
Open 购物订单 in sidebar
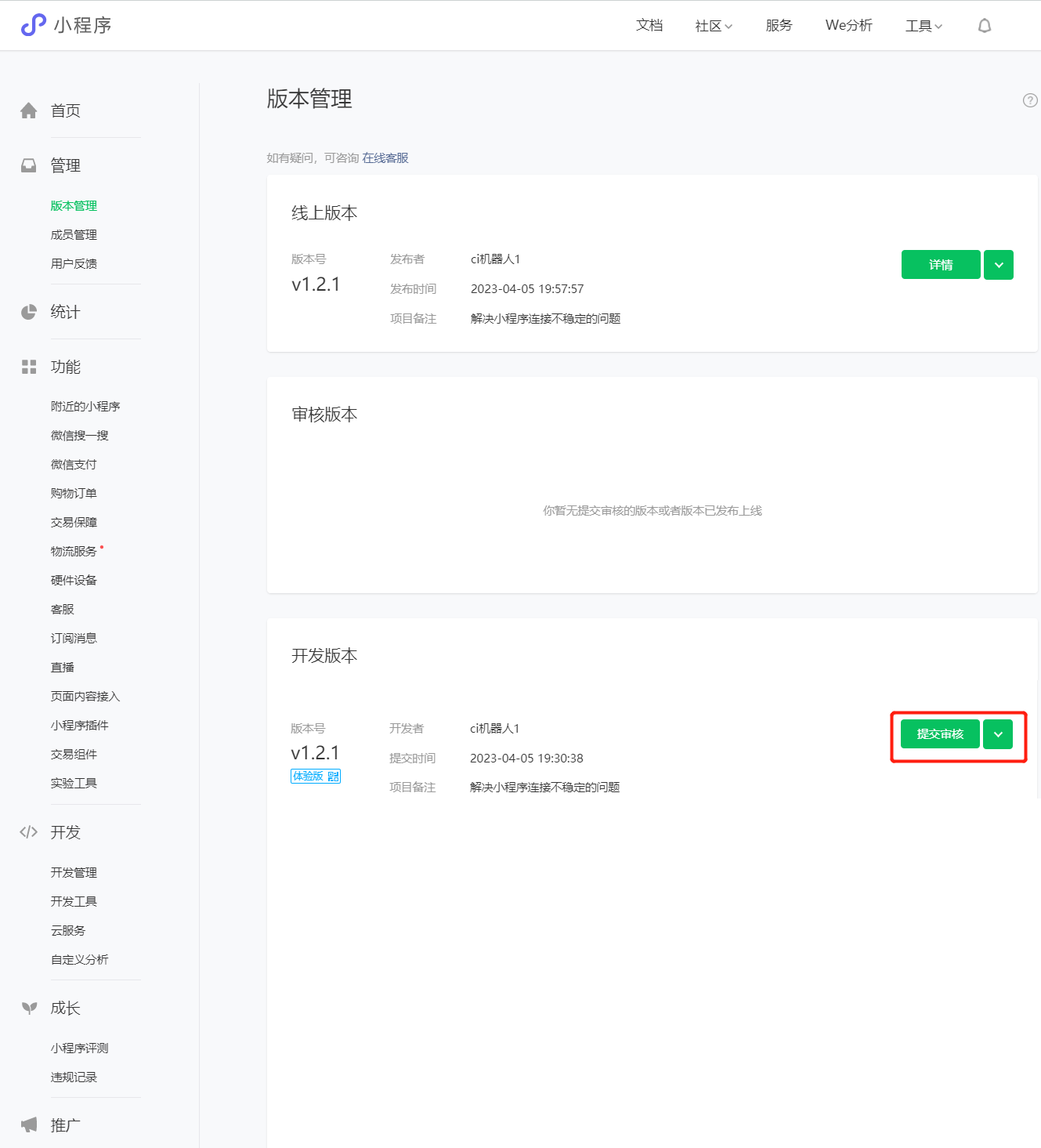(x=74, y=494)
